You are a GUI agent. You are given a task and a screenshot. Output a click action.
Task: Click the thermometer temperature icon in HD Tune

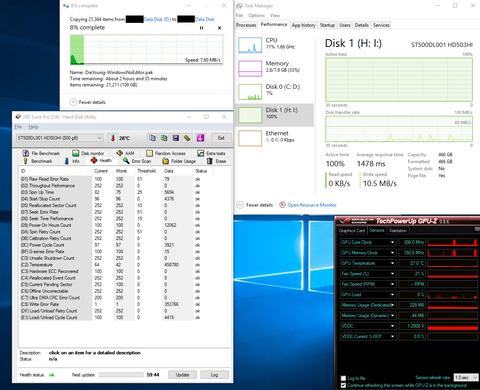pos(113,138)
